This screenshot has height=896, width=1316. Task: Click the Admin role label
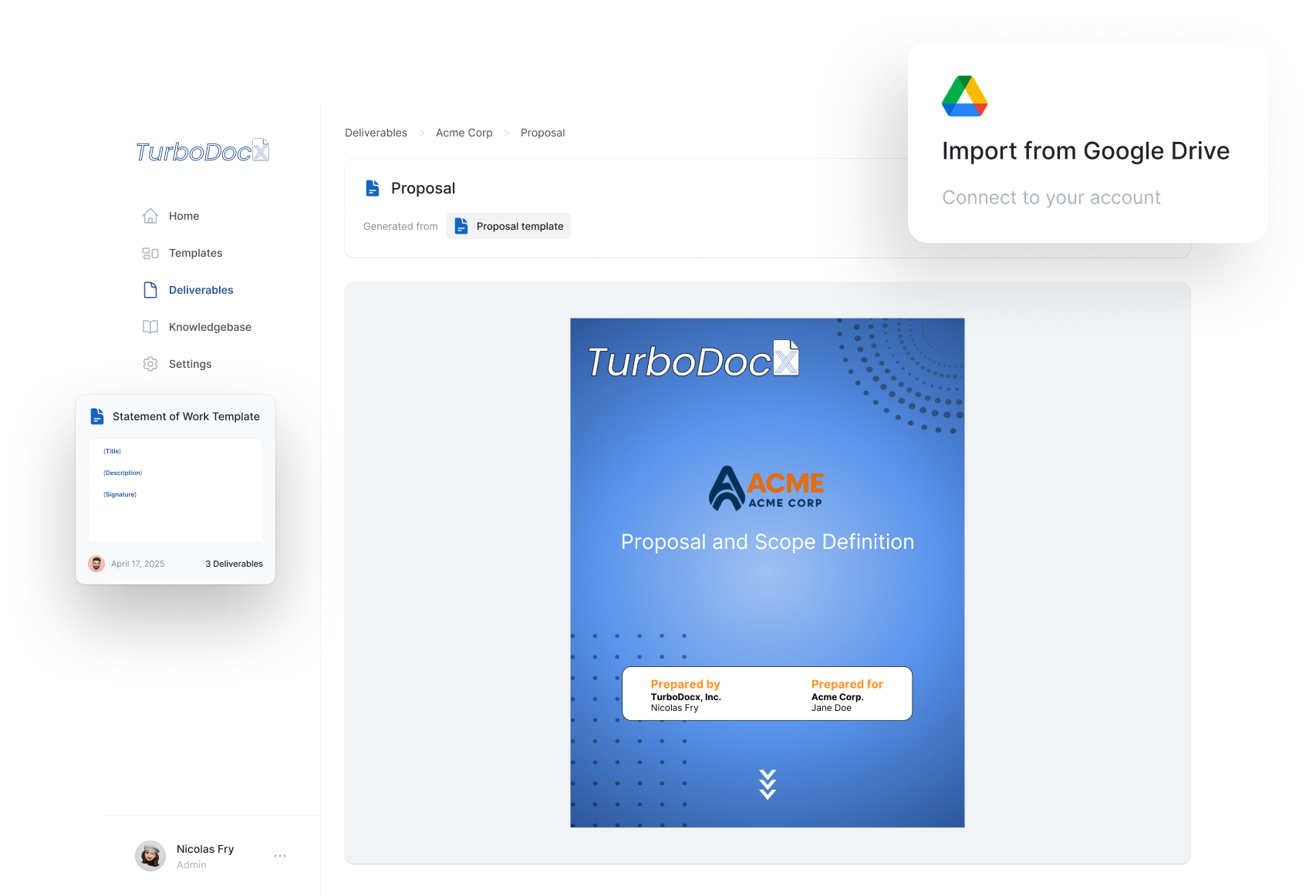pos(191,865)
